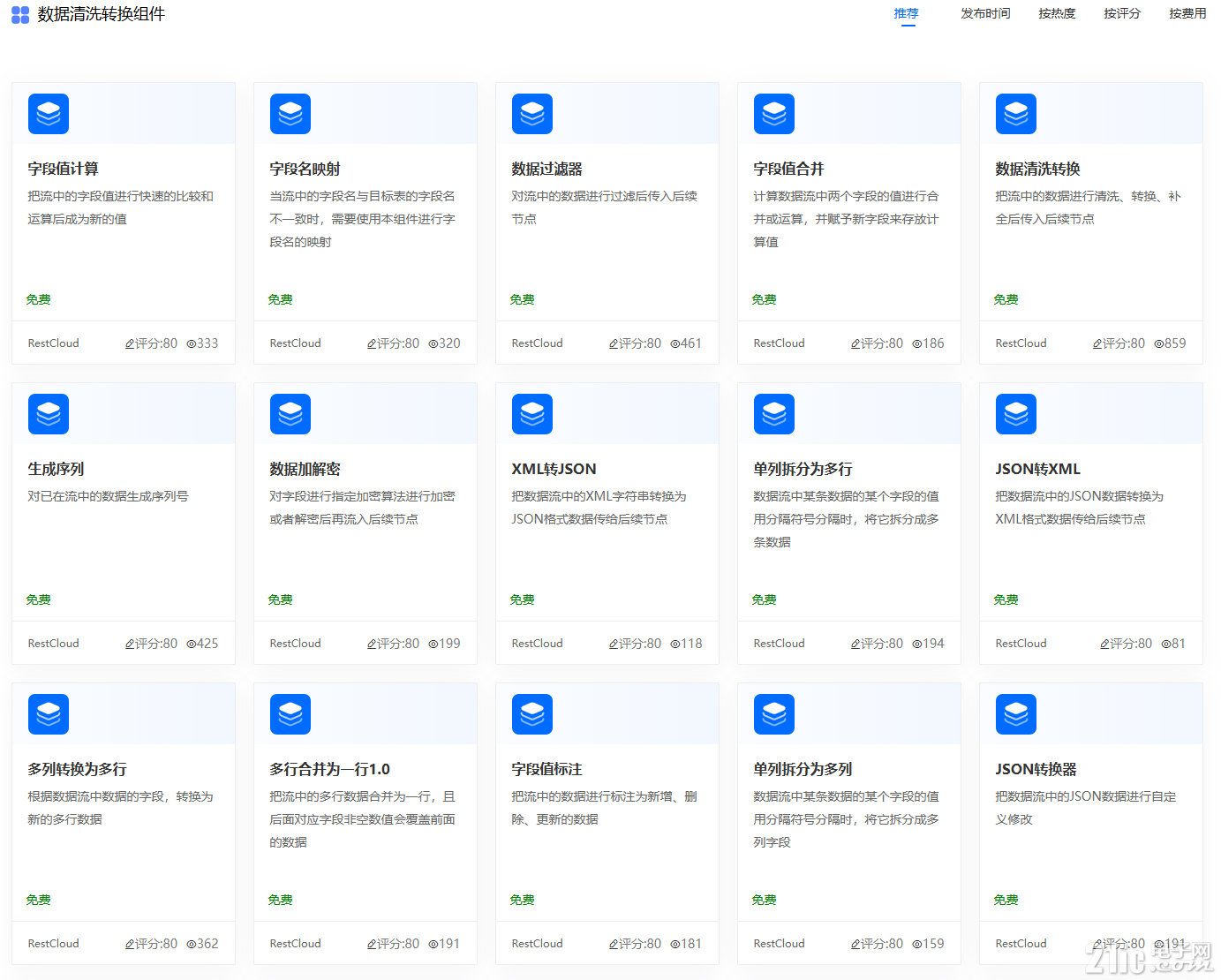
Task: Open the JSON转换器 component title
Action: [x=1036, y=769]
